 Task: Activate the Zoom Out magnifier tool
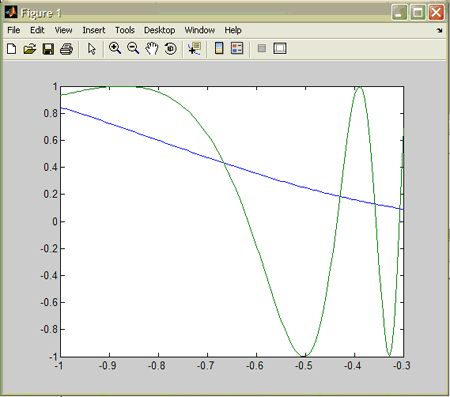point(133,49)
